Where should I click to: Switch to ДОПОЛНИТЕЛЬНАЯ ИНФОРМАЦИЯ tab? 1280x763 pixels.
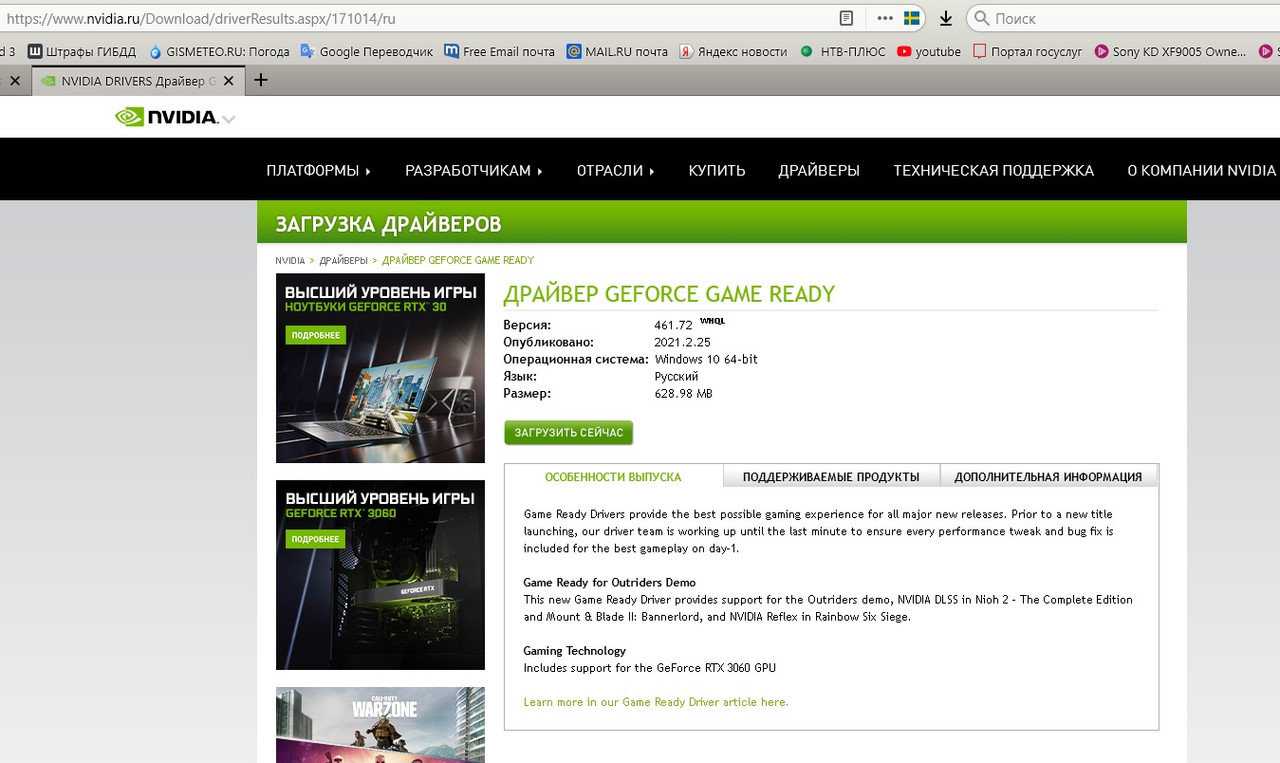(x=1048, y=476)
